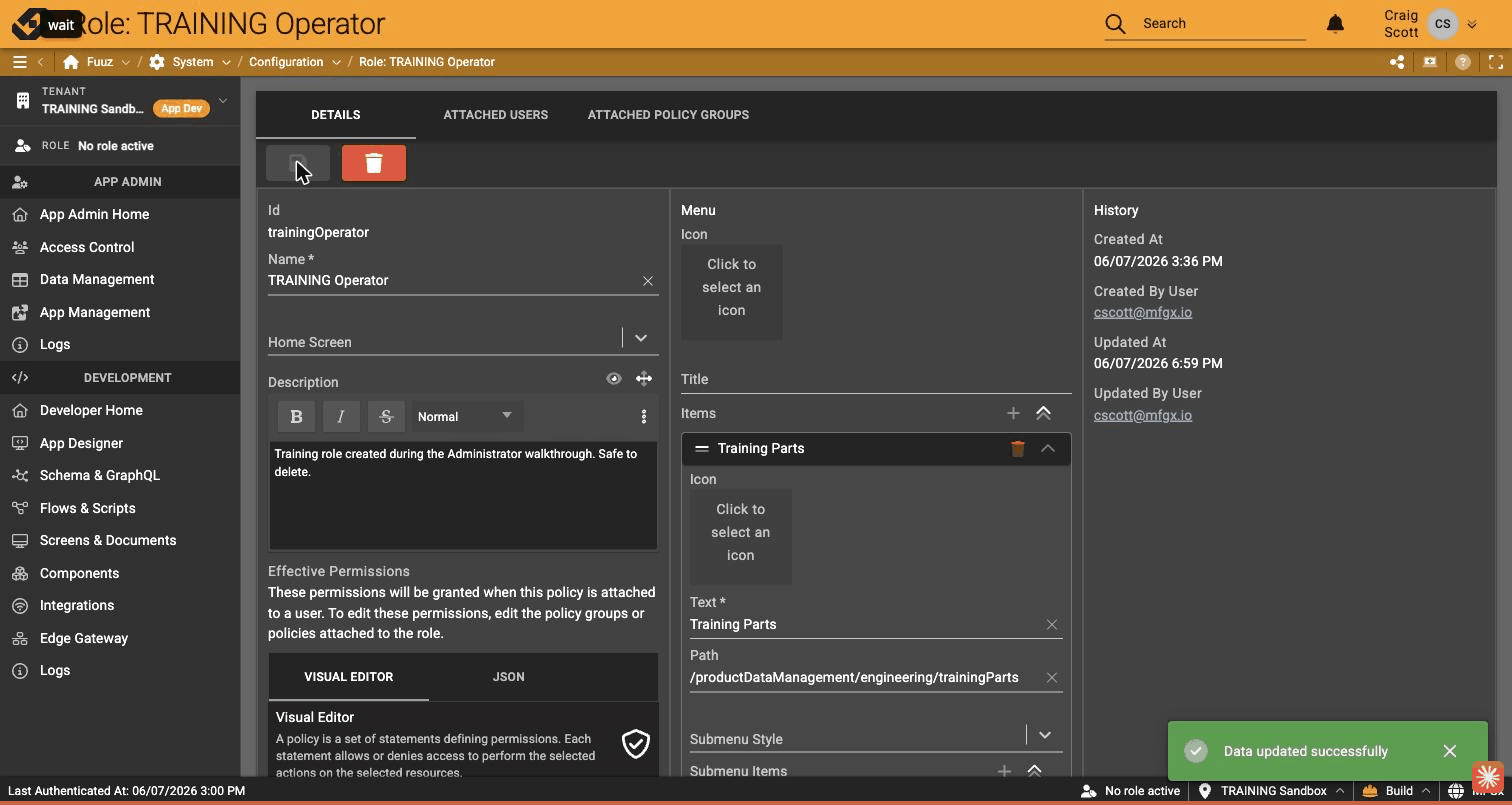Click the help question mark icon

(x=1462, y=62)
